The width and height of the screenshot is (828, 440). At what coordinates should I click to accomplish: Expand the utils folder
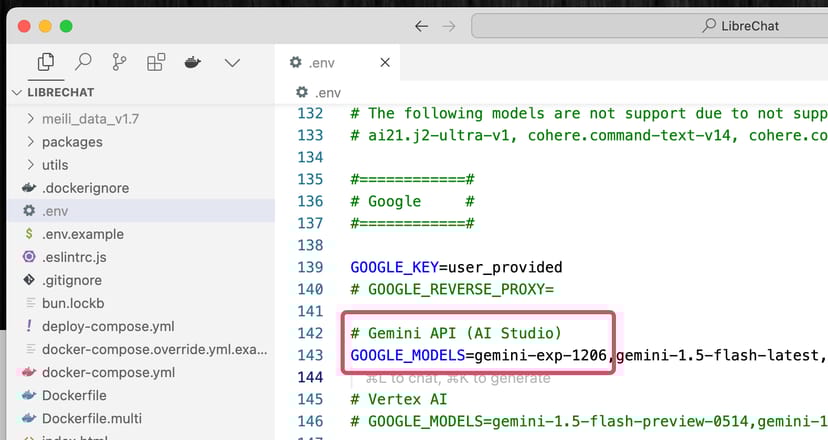coord(55,165)
